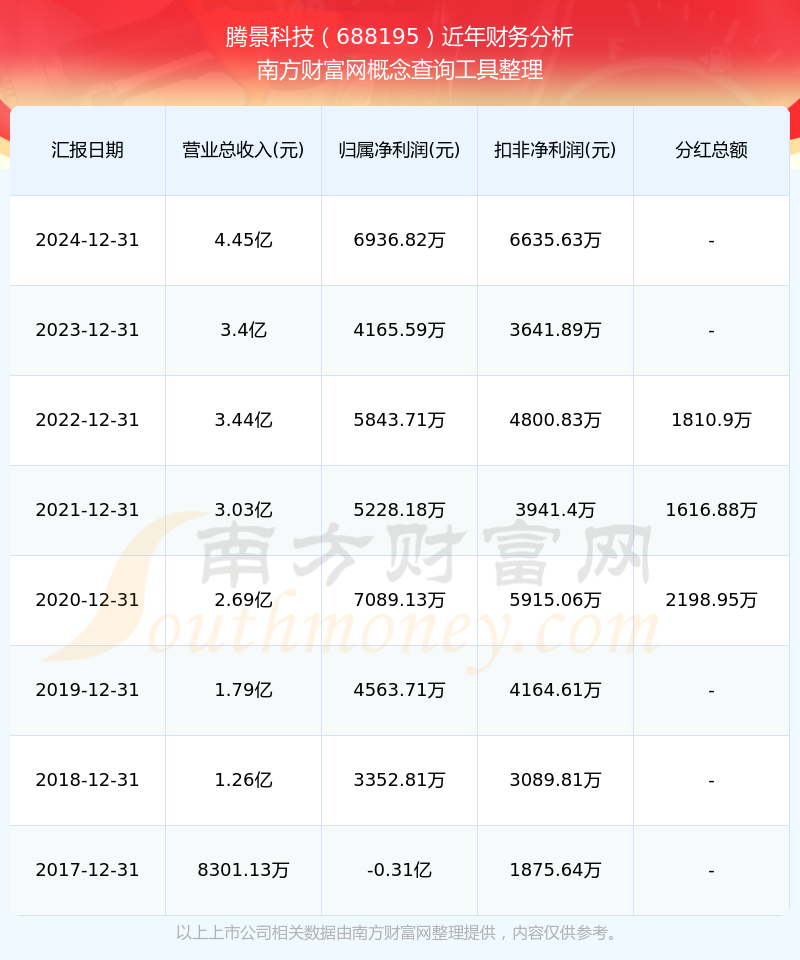The image size is (800, 960).
Task: Select revenue value 1.26亿
Action: tap(243, 780)
